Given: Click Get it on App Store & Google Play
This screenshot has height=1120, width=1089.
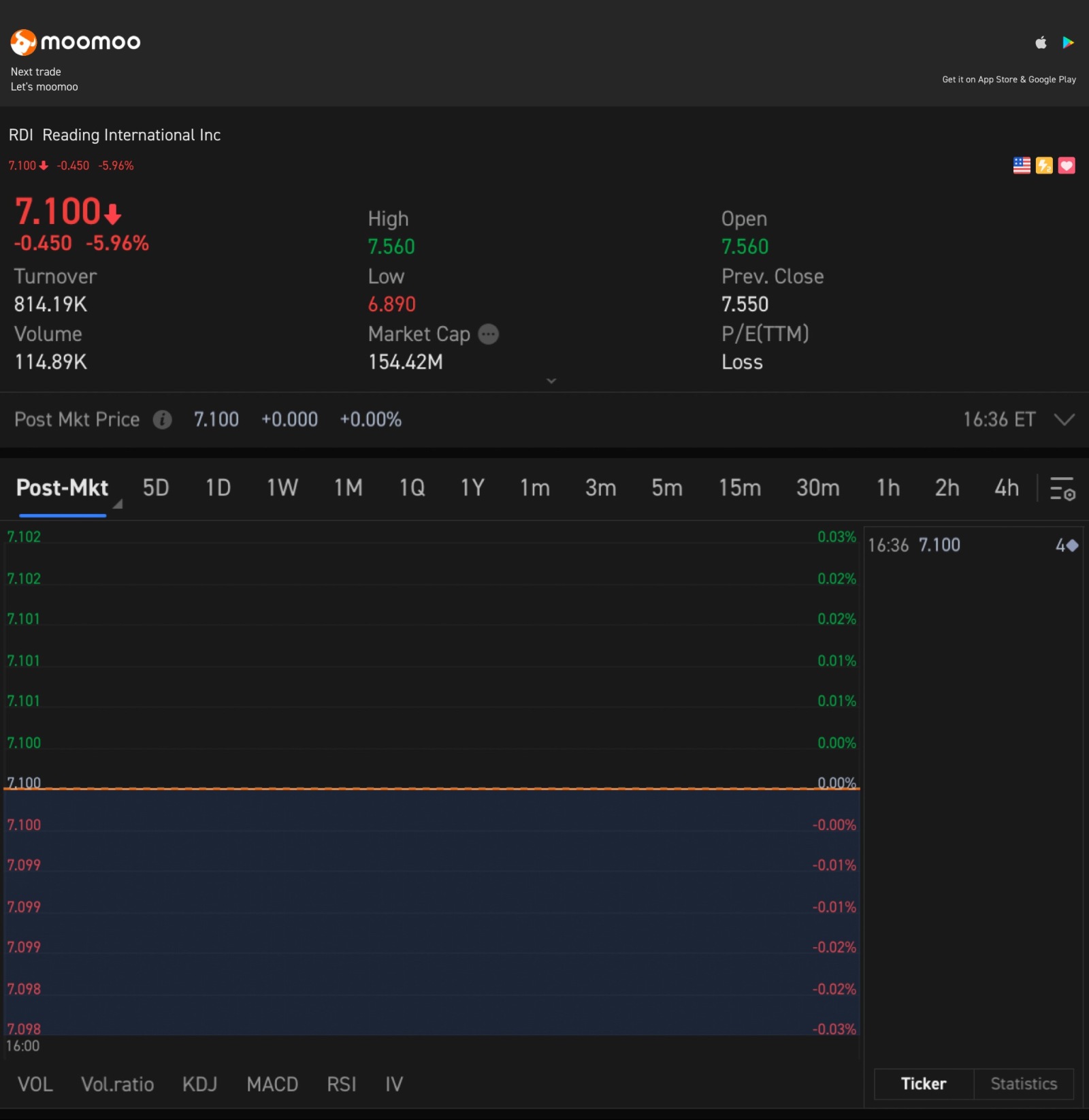Looking at the screenshot, I should (x=1009, y=80).
